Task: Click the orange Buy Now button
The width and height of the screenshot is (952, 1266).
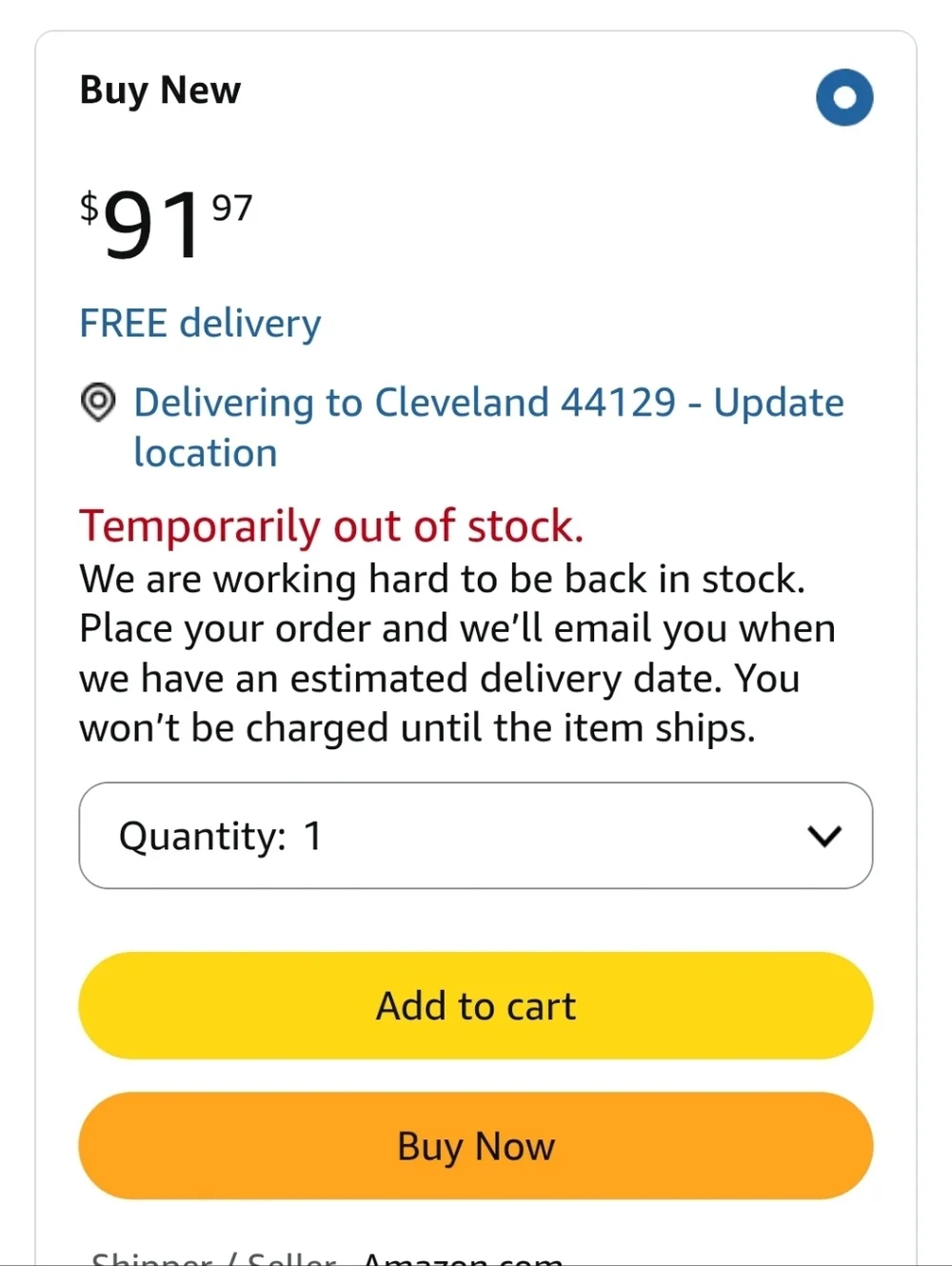Action: click(x=476, y=1146)
